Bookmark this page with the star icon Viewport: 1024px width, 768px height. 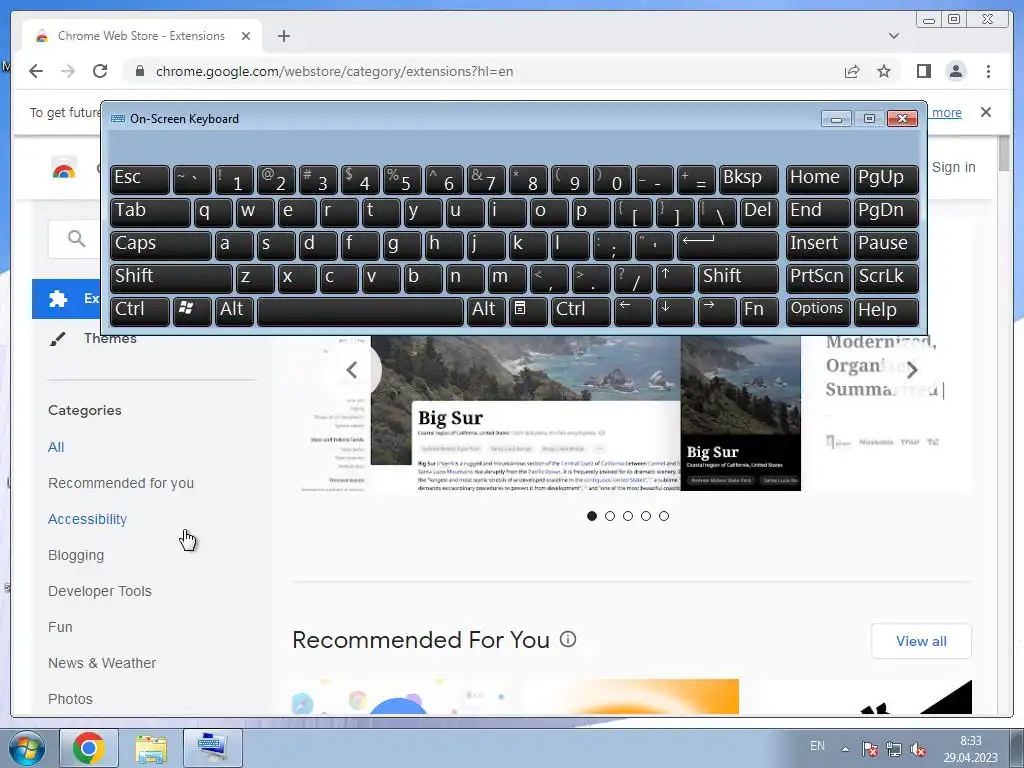(x=884, y=71)
